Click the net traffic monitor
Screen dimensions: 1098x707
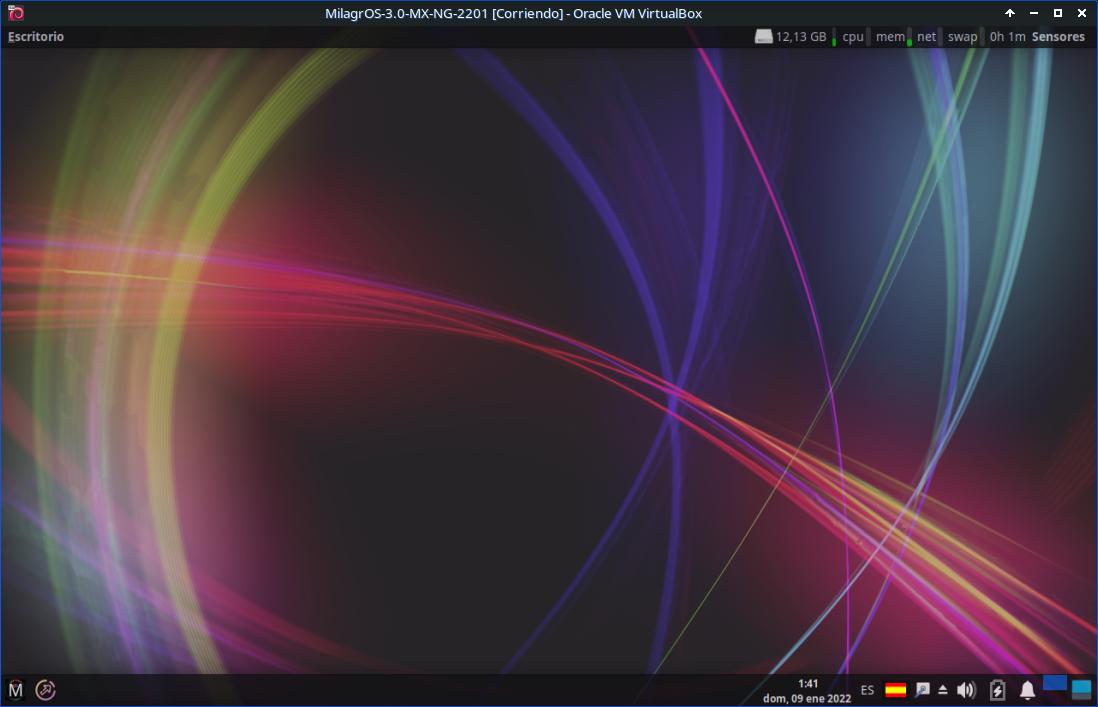[x=926, y=37]
